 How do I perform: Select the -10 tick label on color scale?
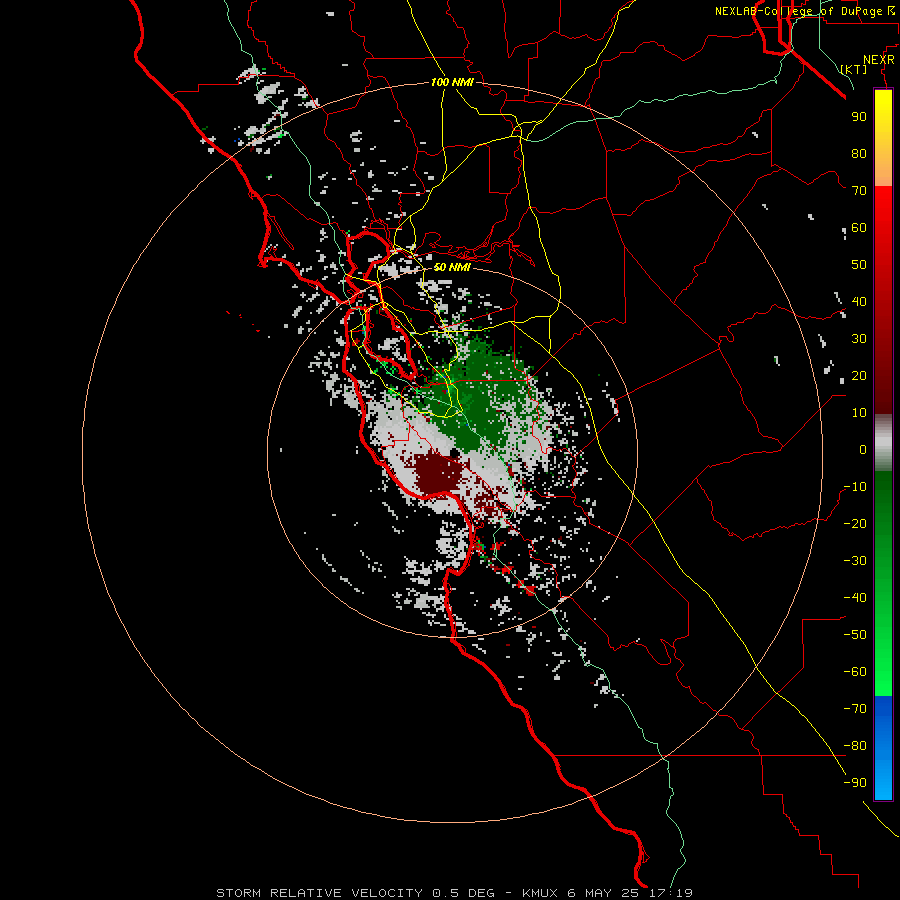855,487
